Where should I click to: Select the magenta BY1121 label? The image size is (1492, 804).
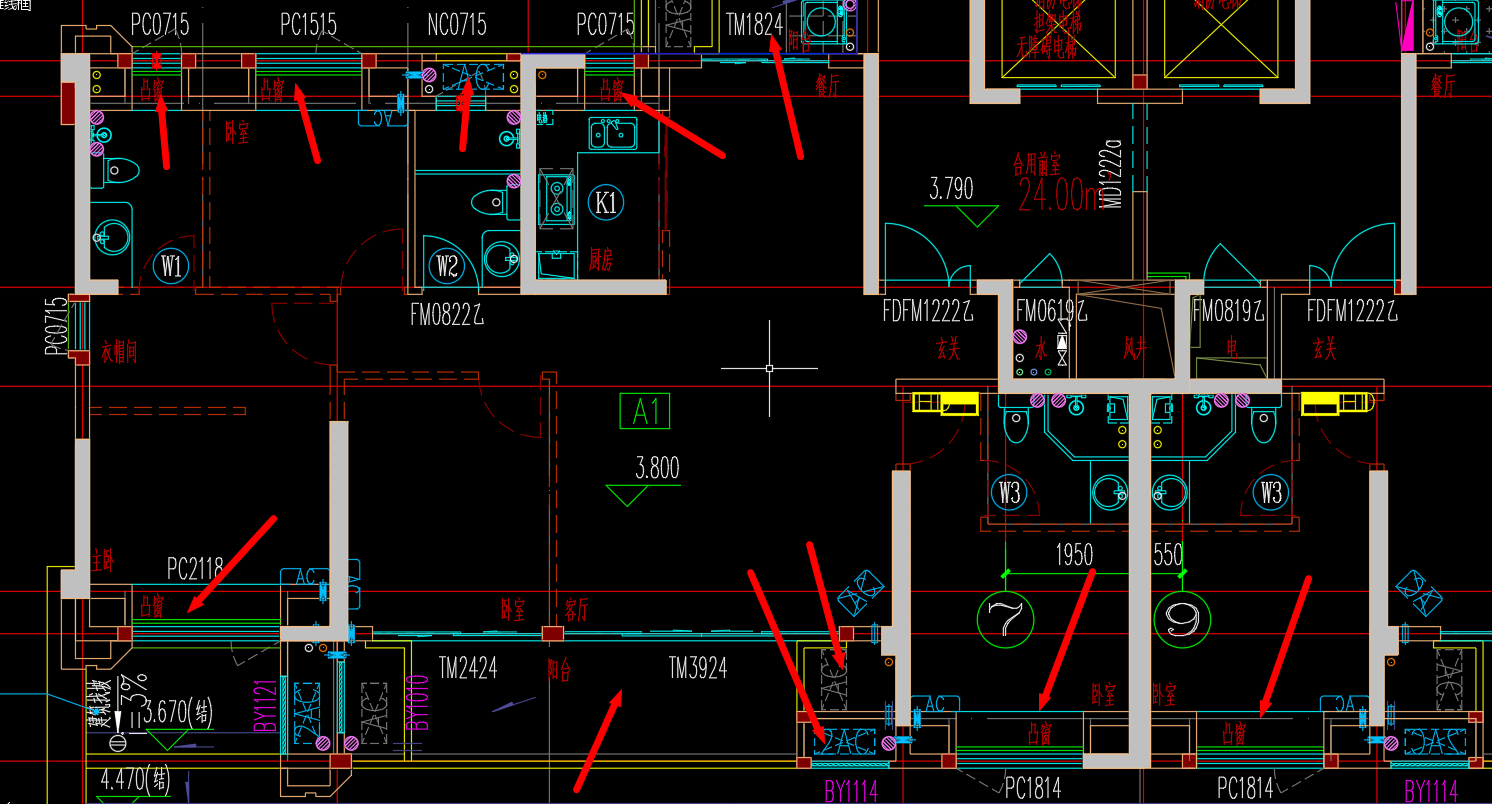click(x=266, y=705)
